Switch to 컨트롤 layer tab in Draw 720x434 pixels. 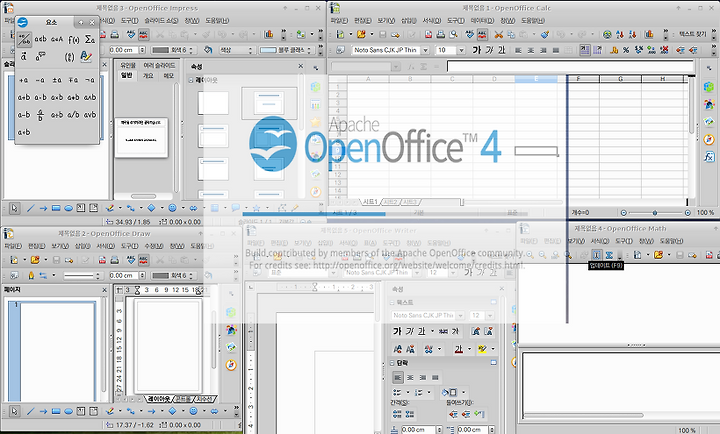click(x=183, y=399)
